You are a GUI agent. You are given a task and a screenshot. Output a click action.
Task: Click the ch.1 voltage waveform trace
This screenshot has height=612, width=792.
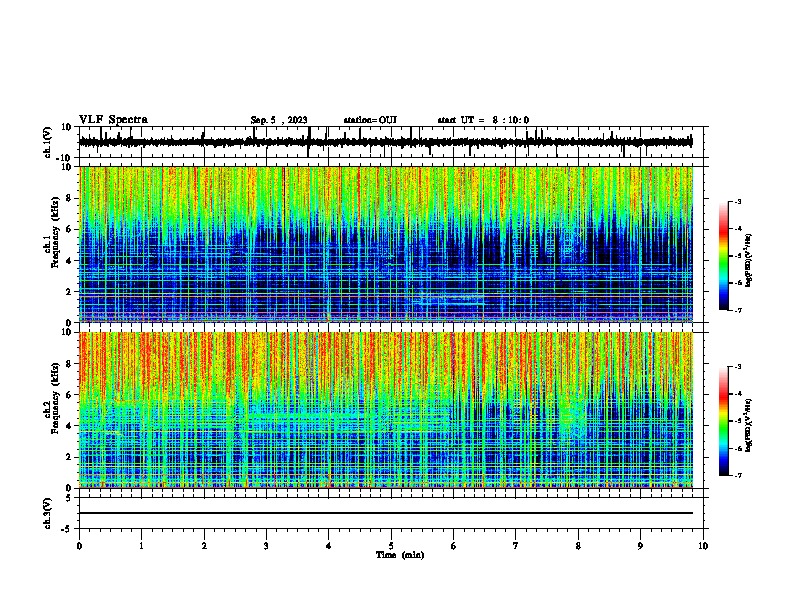point(385,142)
